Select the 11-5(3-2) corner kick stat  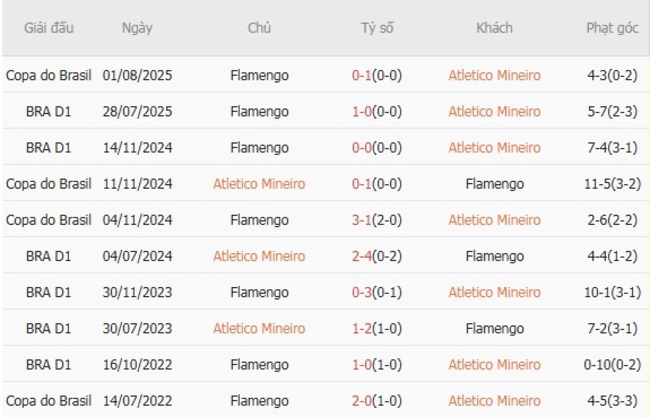click(612, 184)
